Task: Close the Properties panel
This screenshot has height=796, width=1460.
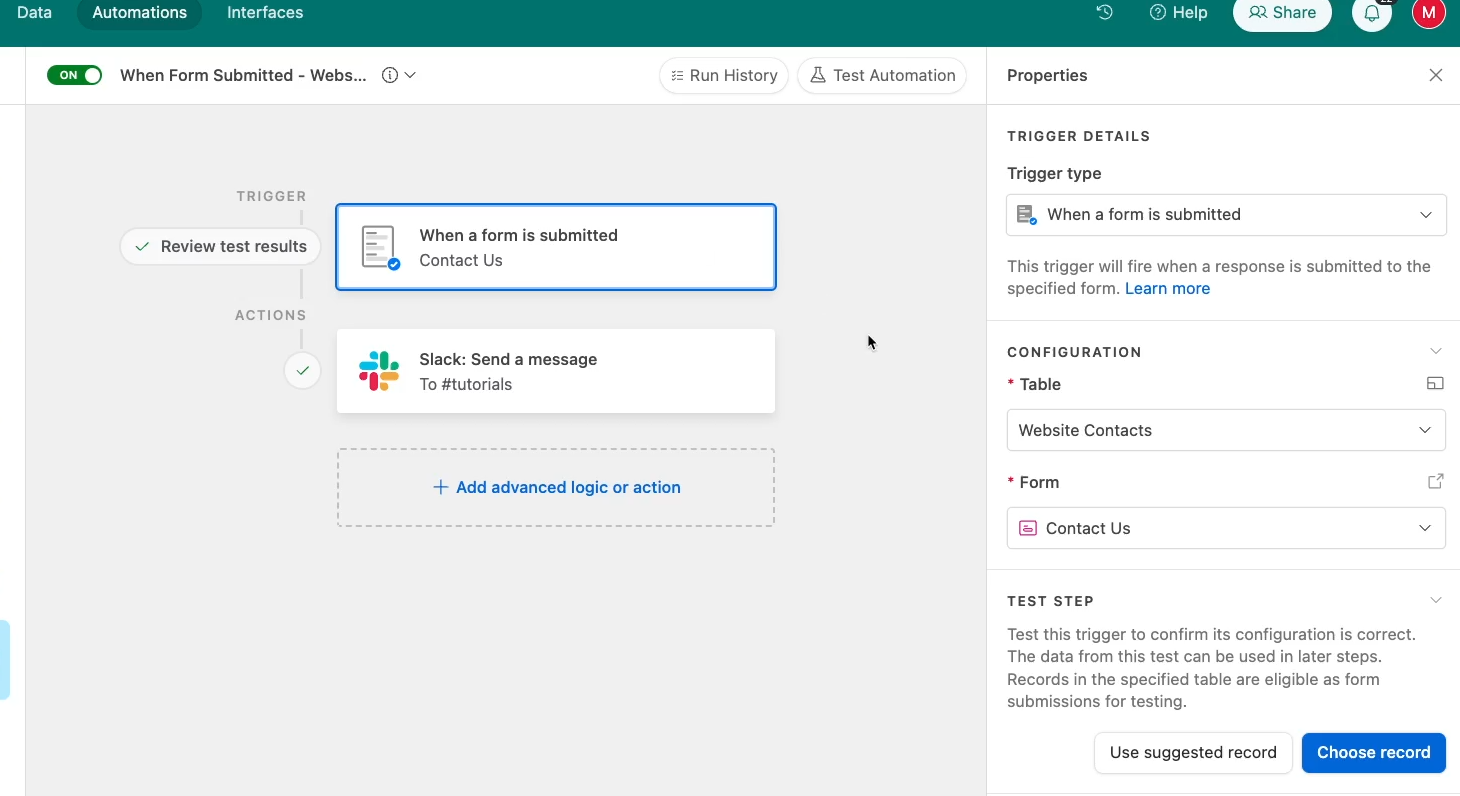Action: point(1436,75)
